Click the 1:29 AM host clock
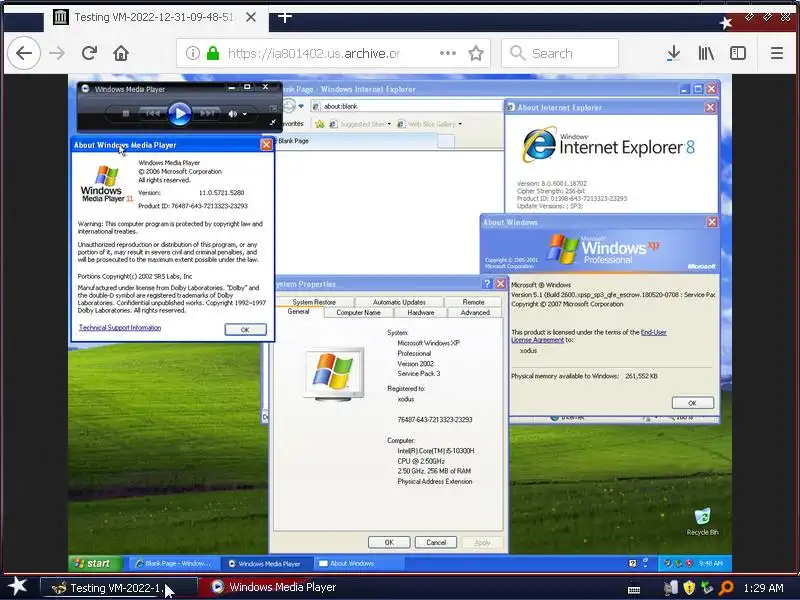 tap(763, 588)
